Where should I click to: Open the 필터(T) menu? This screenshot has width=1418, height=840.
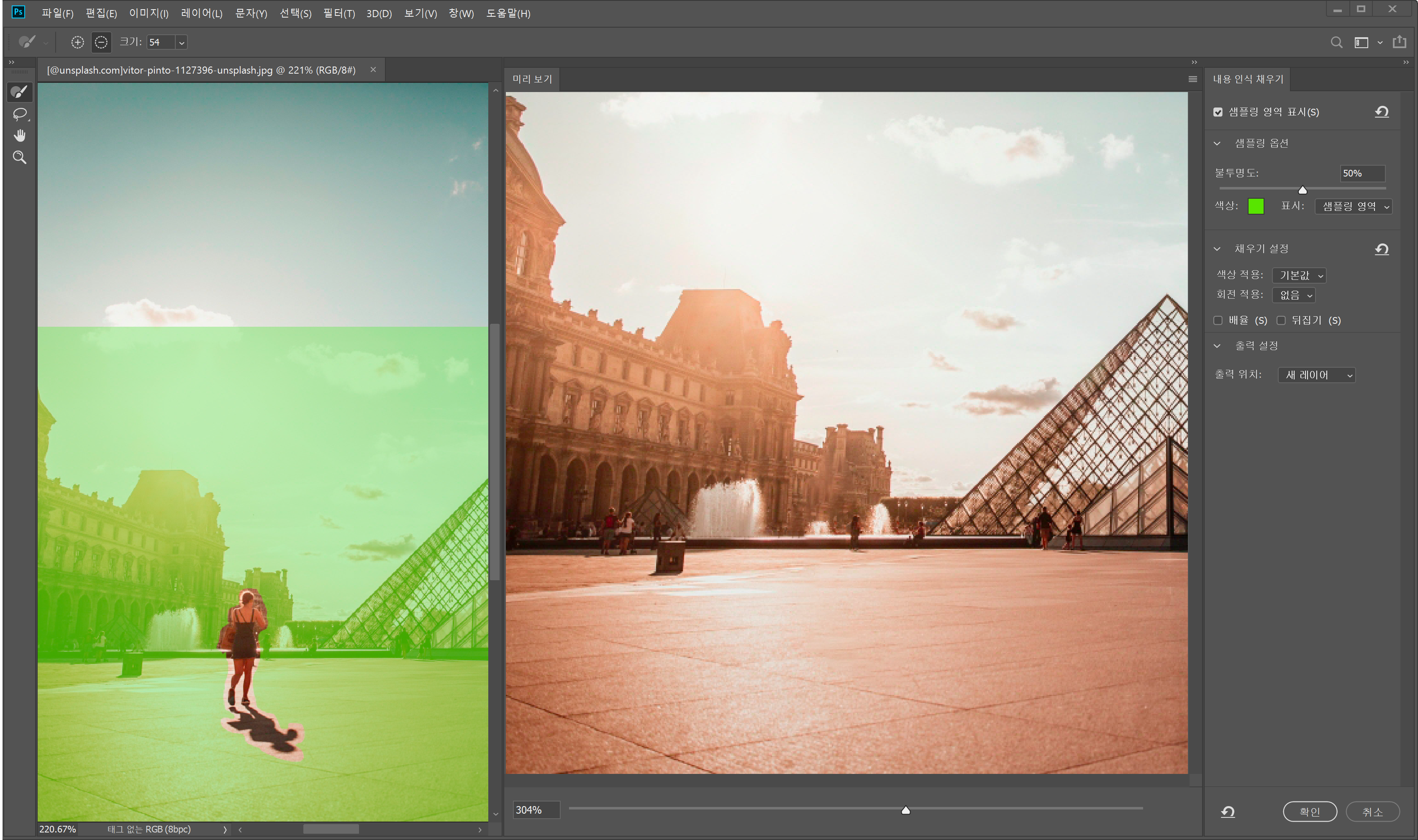(338, 13)
